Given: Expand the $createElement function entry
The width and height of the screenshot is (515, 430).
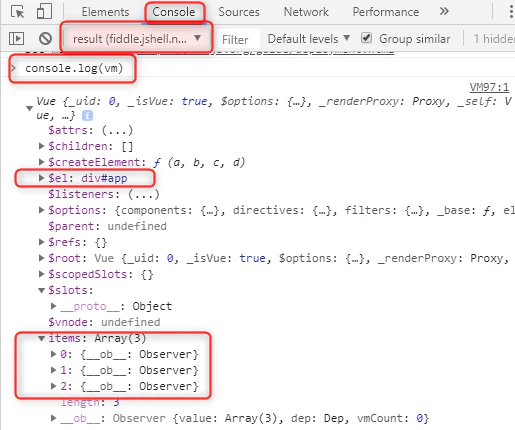Looking at the screenshot, I should click(41, 162).
